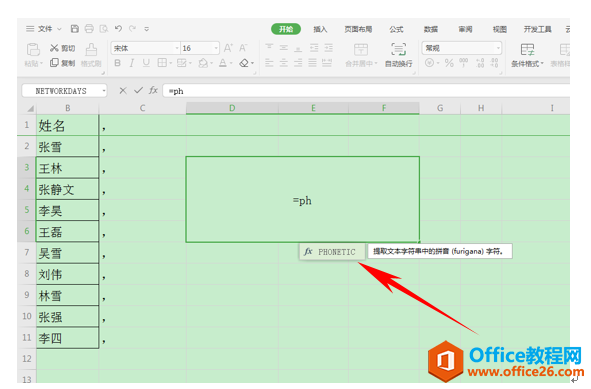Click the cell style draw-border icon
Image resolution: width=591 pixels, height=389 pixels.
pyautogui.click(x=182, y=63)
